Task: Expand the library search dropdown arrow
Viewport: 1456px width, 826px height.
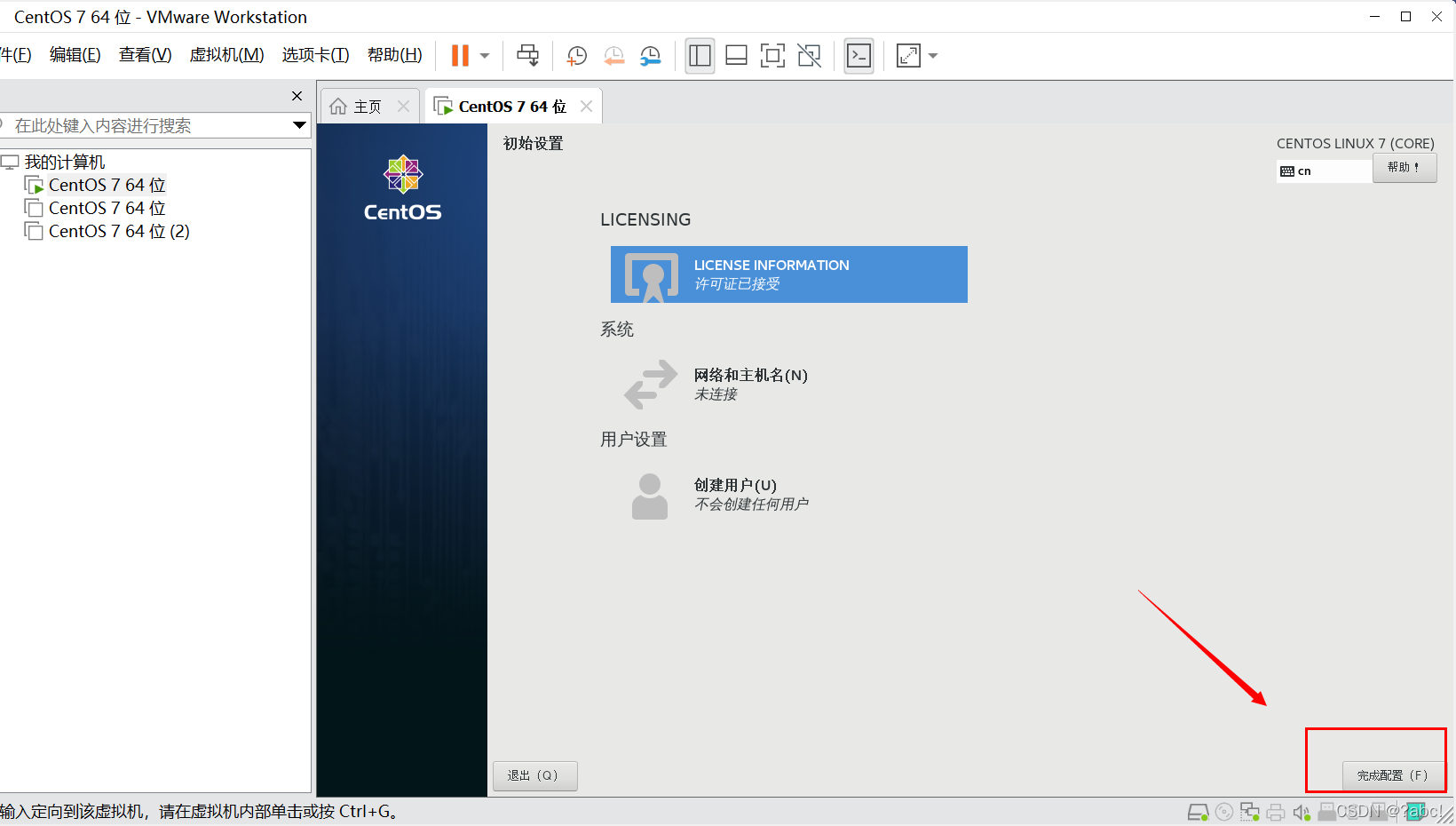Action: (x=300, y=125)
